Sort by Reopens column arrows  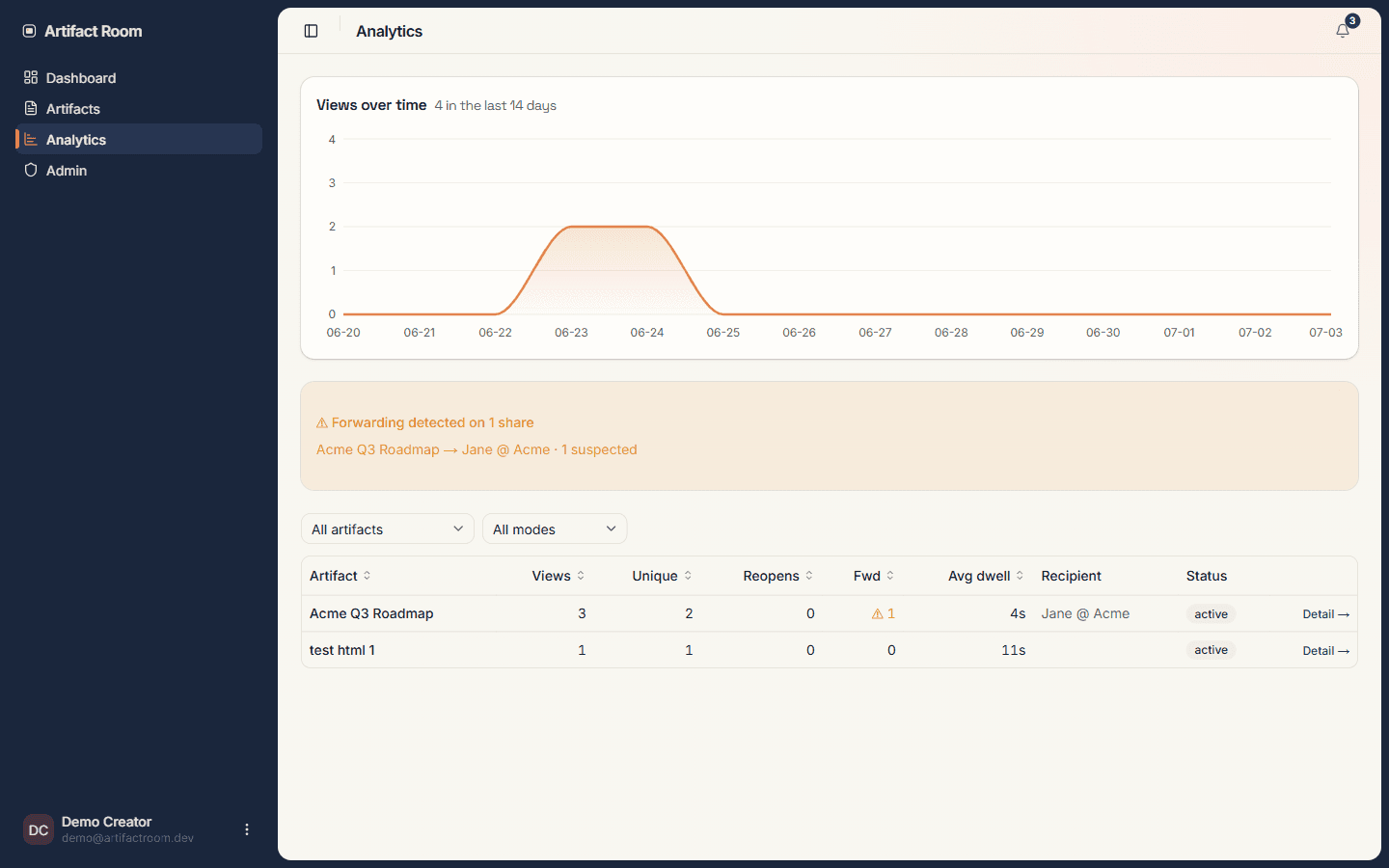pyautogui.click(x=809, y=576)
